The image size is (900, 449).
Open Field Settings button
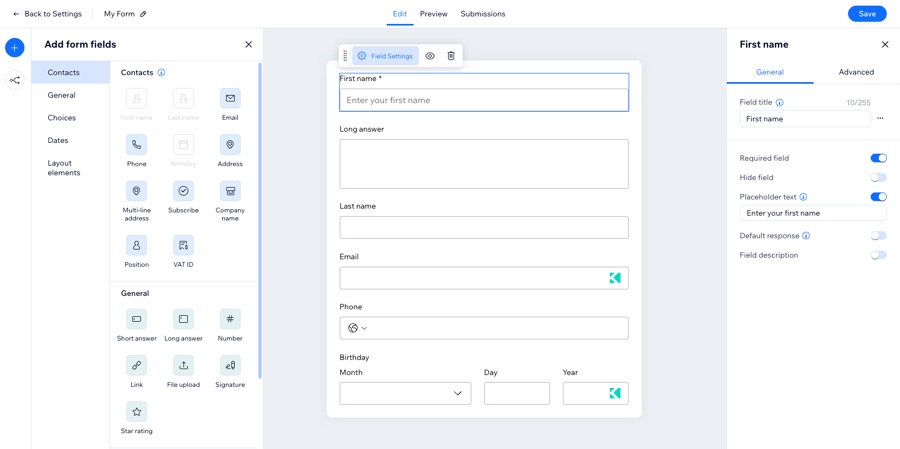pos(385,56)
